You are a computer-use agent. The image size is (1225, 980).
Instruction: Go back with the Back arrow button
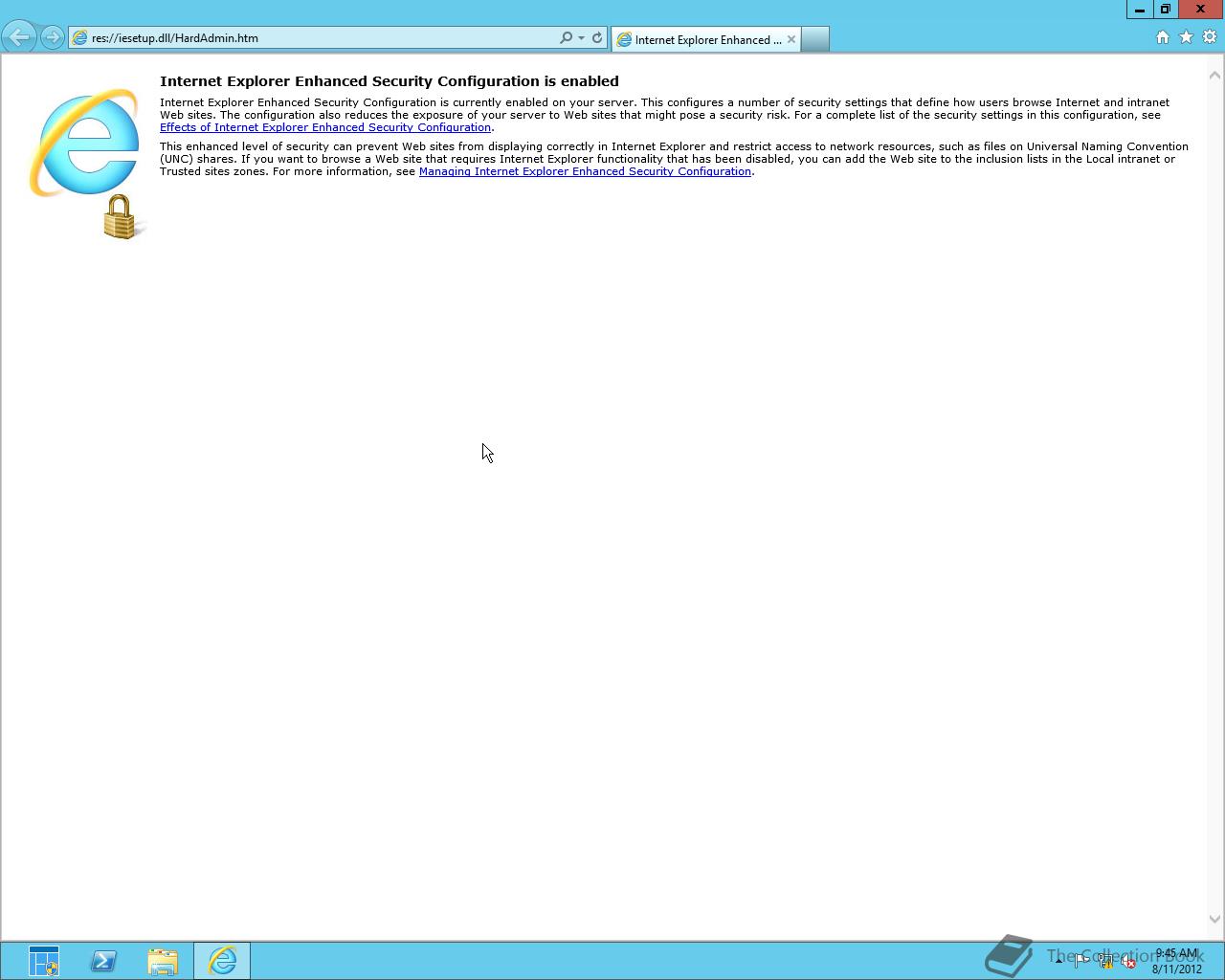point(19,37)
